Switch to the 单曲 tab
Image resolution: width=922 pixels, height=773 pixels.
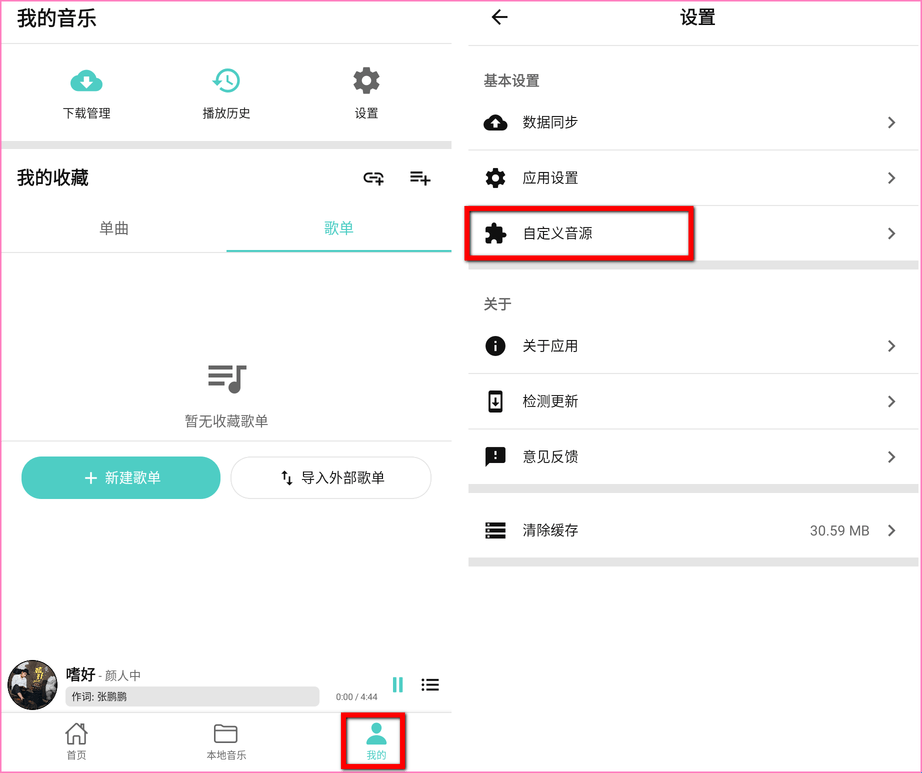coord(114,229)
